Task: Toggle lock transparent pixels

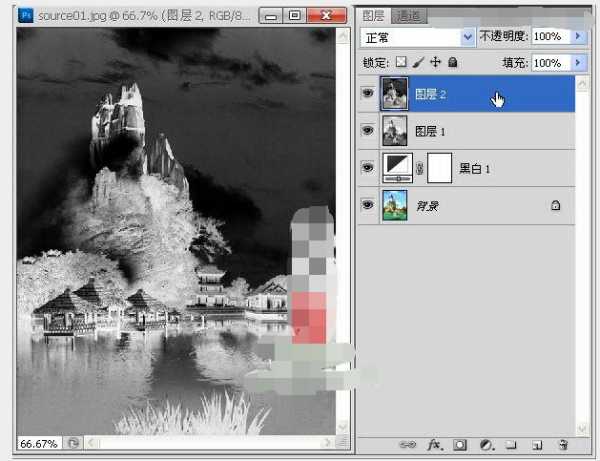Action: (x=403, y=62)
